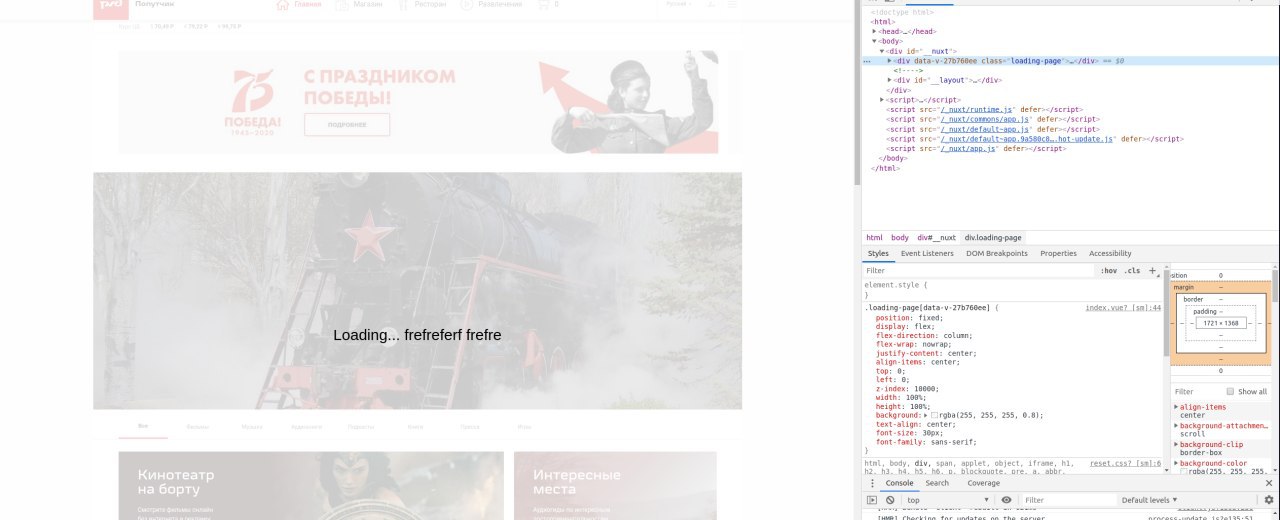1280x520 pixels.
Task: Open the hot-update.js script link
Action: (1027, 139)
